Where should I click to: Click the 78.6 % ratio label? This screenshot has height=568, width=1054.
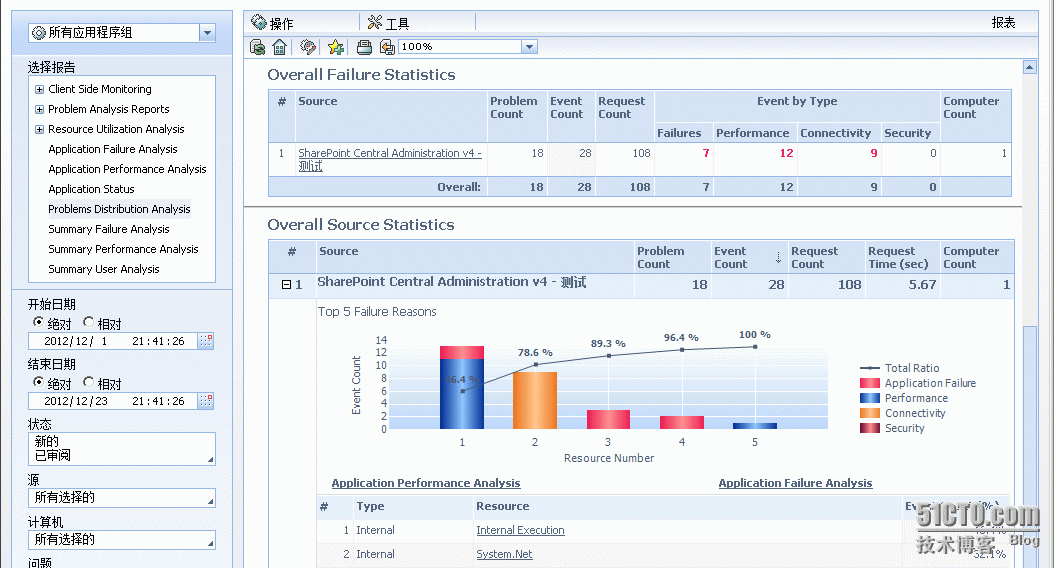coord(535,352)
